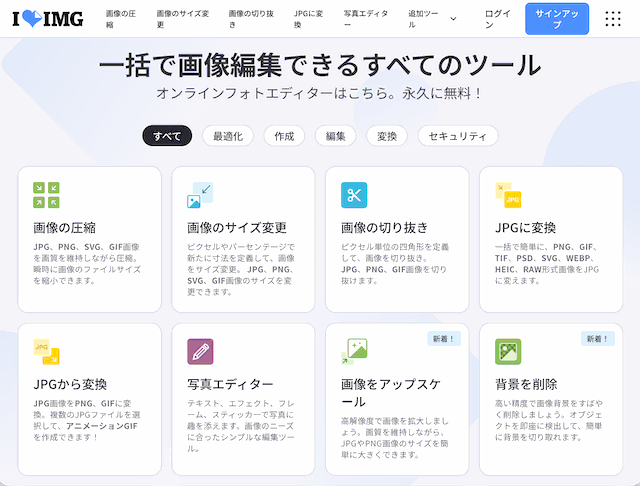Click the compress card description starting JPG、PNG、SVG

87,264
